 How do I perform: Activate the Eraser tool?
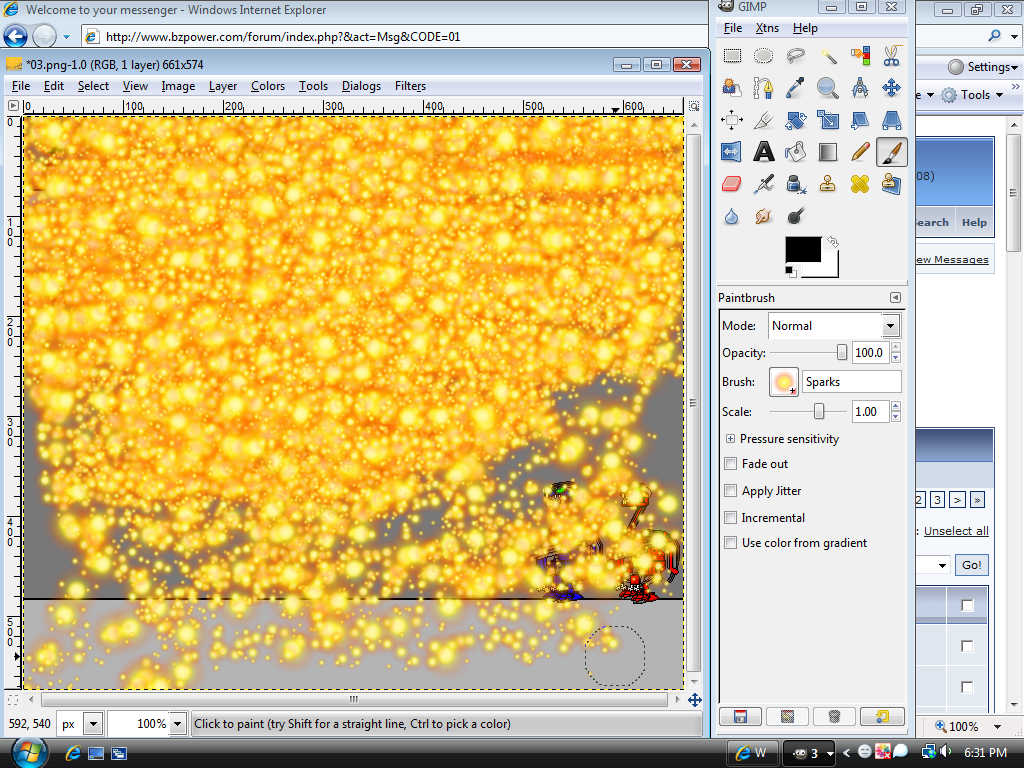[x=732, y=183]
